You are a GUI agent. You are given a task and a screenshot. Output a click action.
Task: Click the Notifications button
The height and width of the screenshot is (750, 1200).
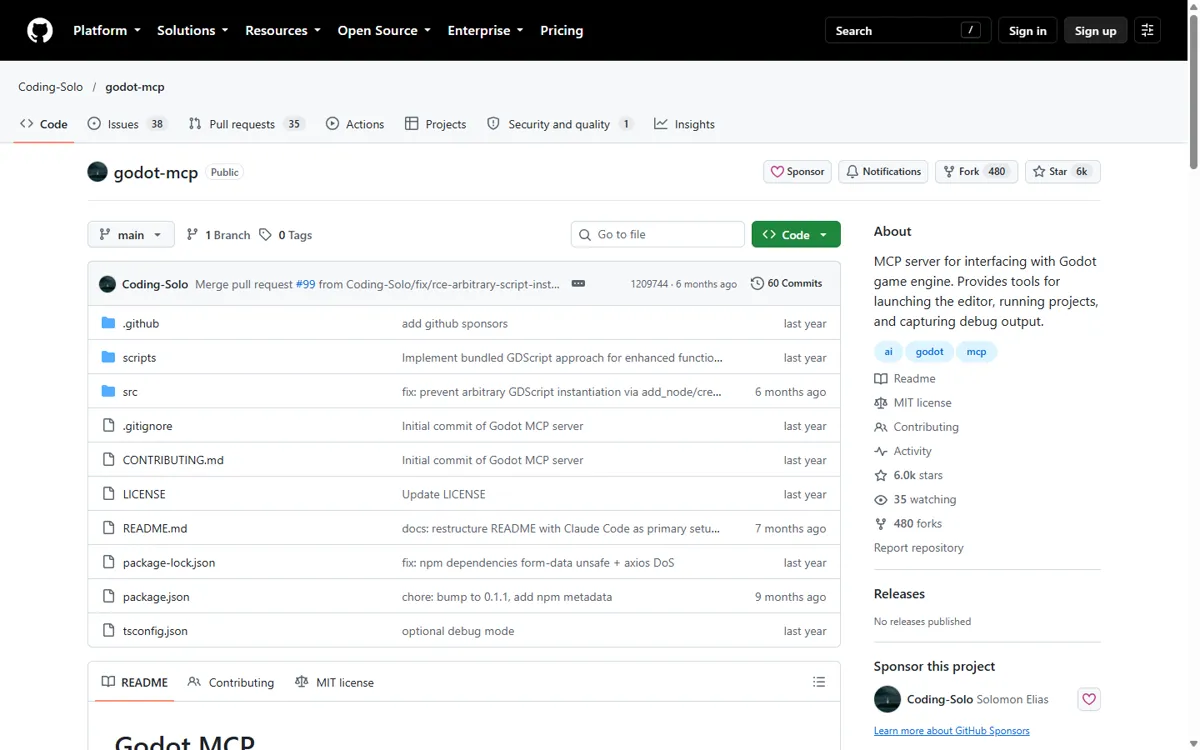tap(883, 172)
